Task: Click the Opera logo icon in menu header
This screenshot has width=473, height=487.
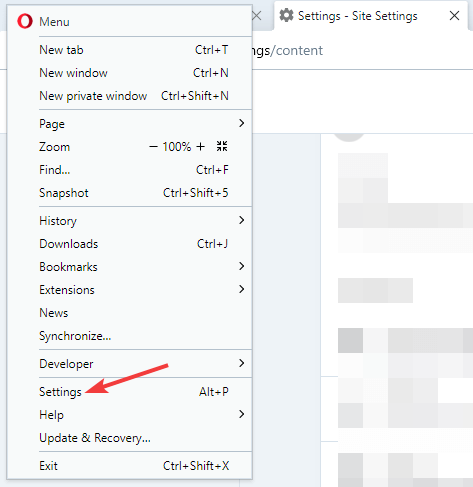Action: click(x=25, y=21)
